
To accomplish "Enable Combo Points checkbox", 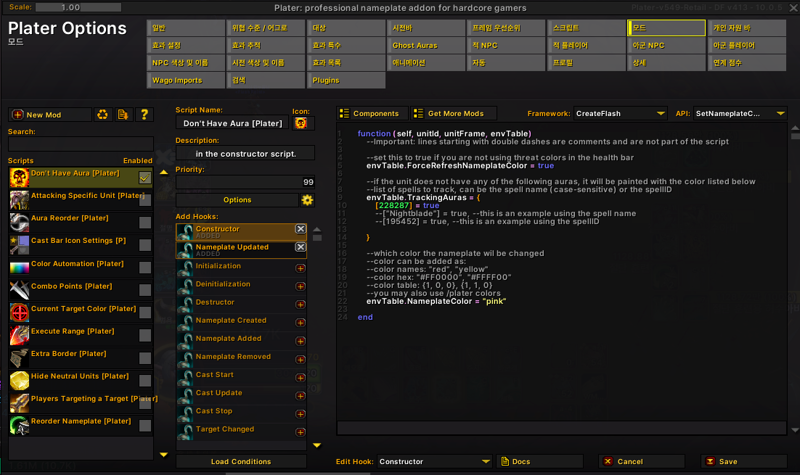I will click(x=145, y=290).
